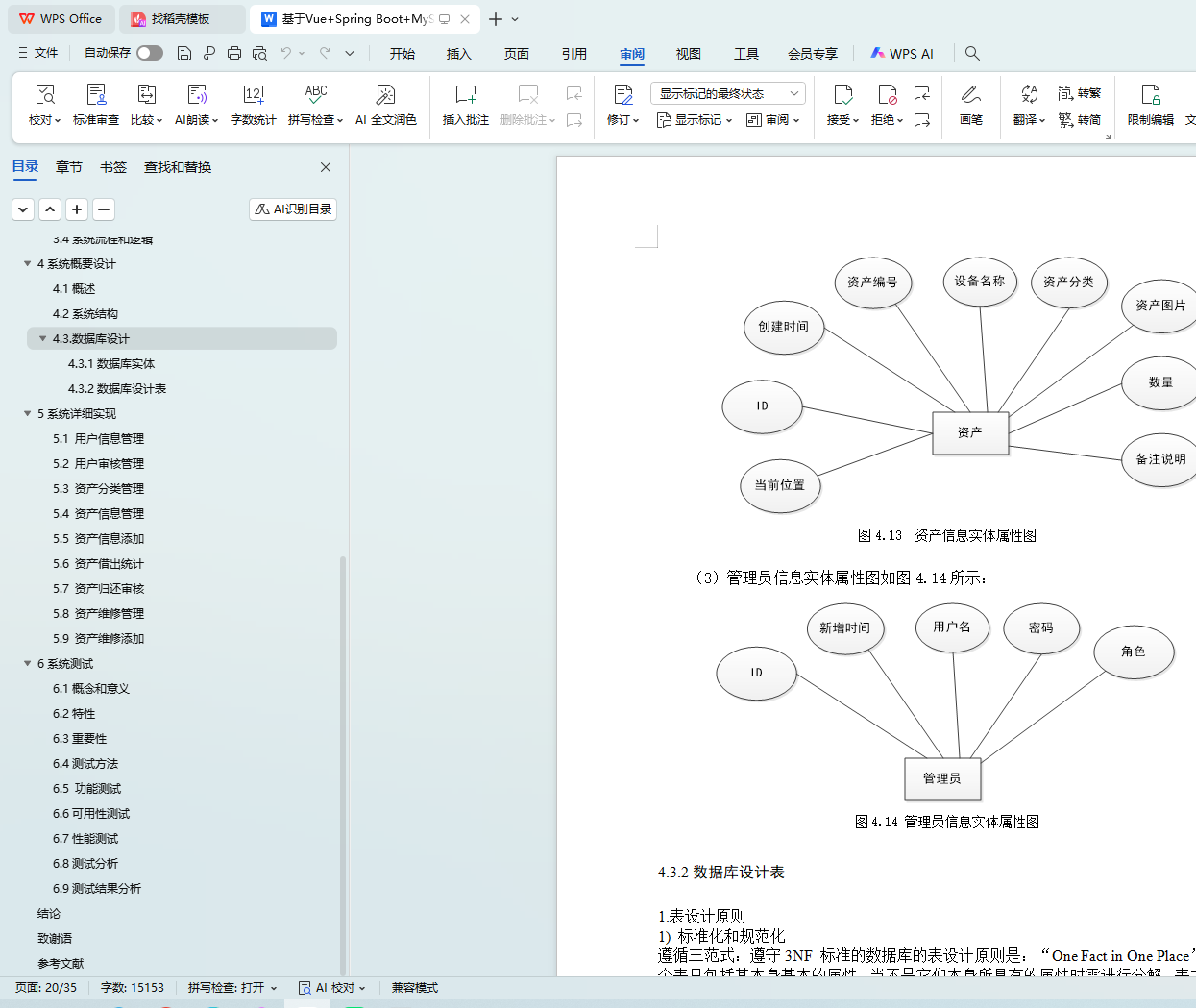Click the 限制编辑 restrict editing icon
1196x1008 pixels.
click(x=1150, y=95)
